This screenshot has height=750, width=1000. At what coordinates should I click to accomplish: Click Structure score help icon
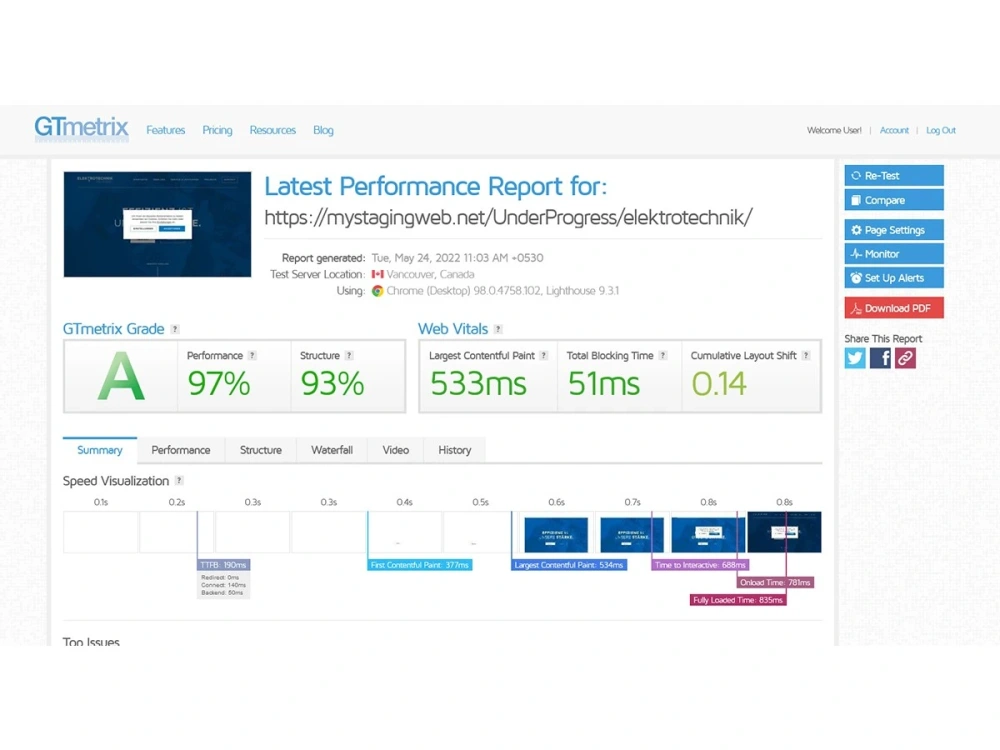click(x=349, y=355)
